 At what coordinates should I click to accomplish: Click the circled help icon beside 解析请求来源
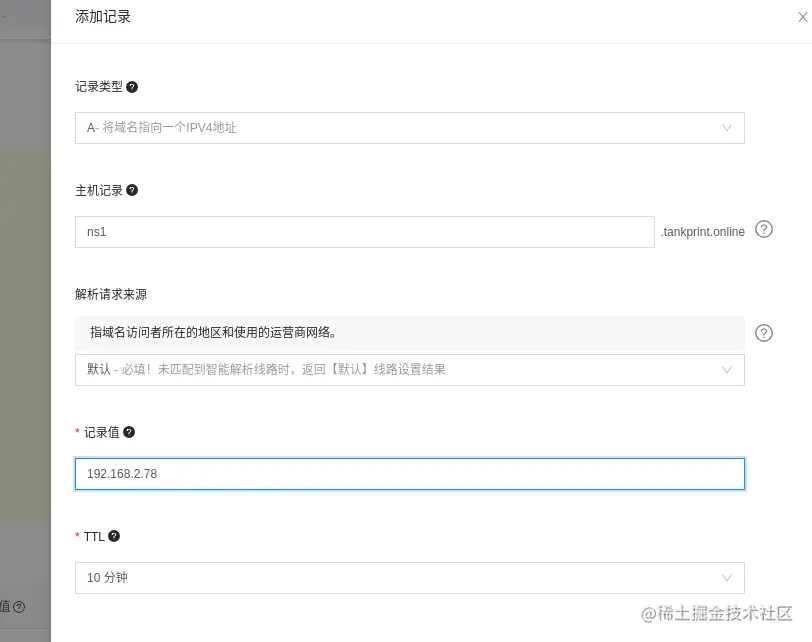pyautogui.click(x=763, y=333)
